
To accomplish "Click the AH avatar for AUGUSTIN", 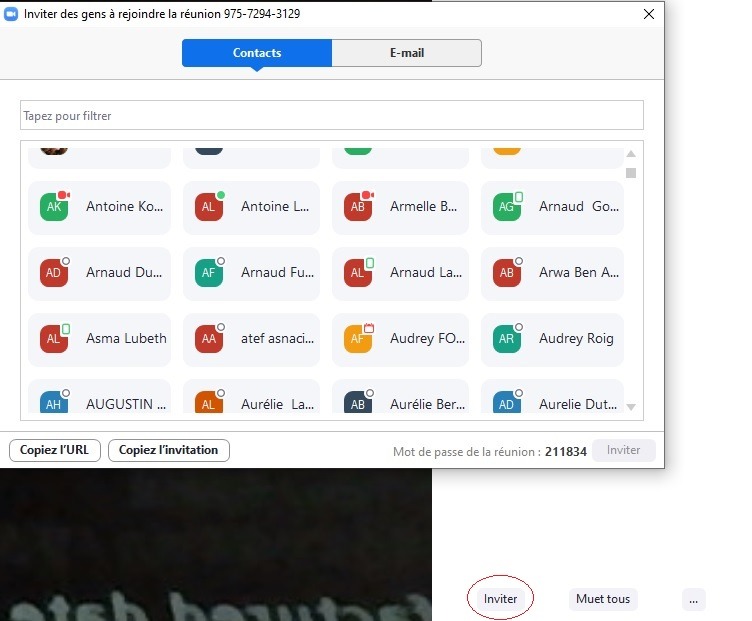I will tap(54, 403).
